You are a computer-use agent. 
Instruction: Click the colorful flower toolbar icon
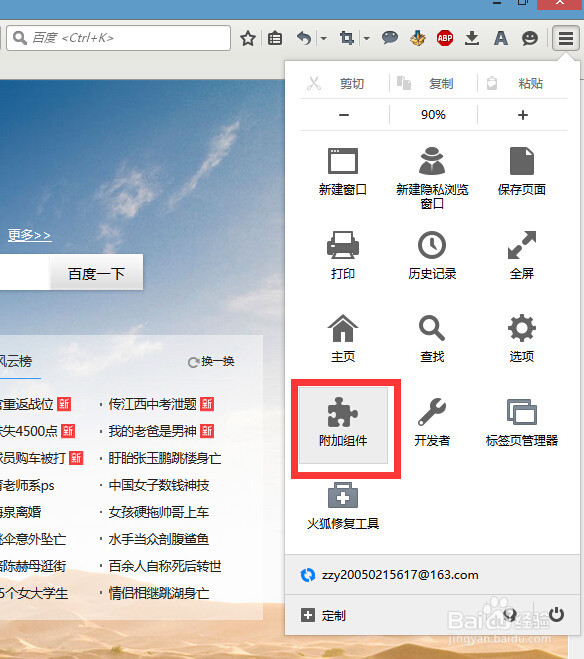(x=418, y=38)
